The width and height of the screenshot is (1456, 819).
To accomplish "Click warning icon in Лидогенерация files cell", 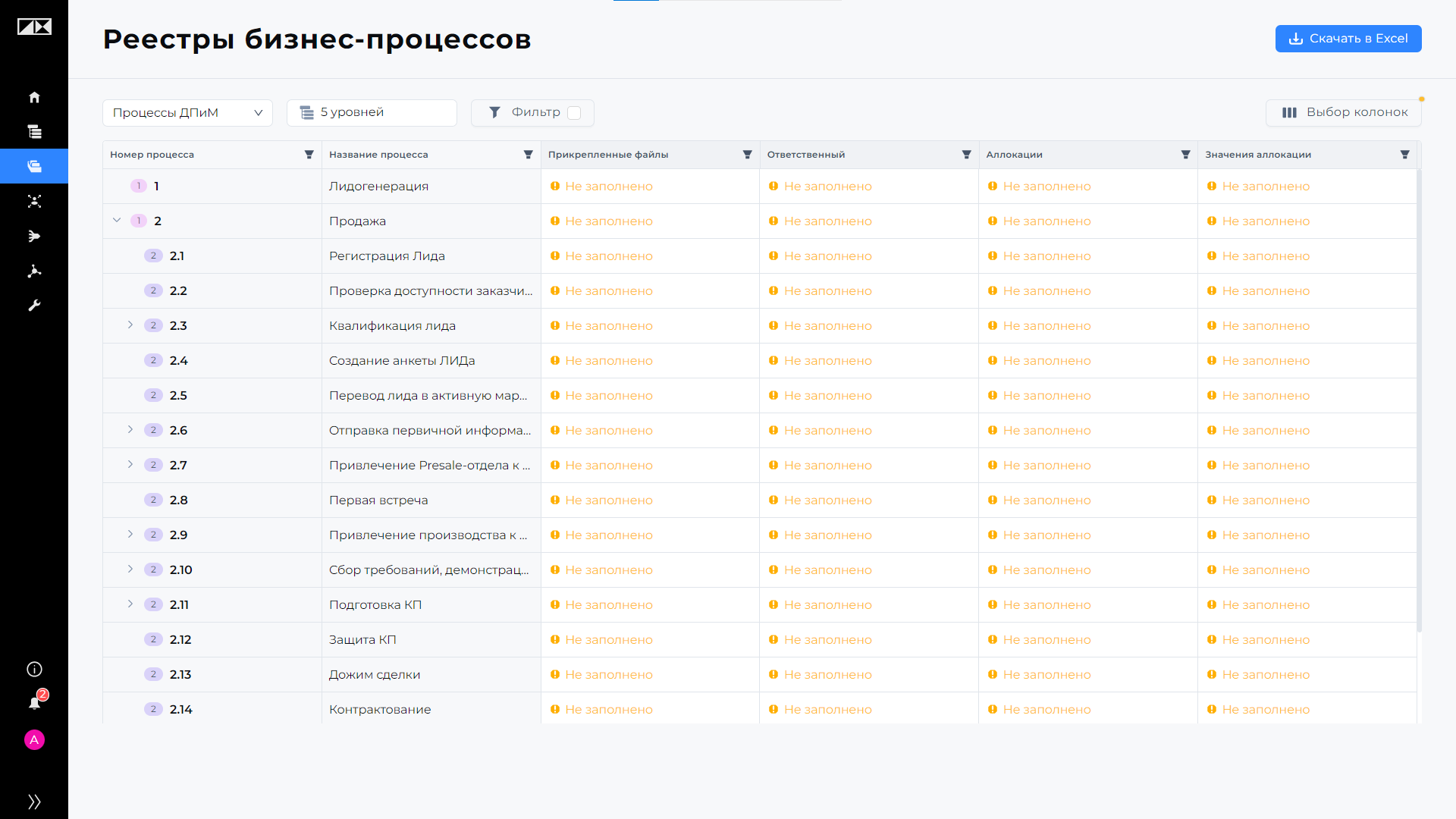I will (555, 186).
